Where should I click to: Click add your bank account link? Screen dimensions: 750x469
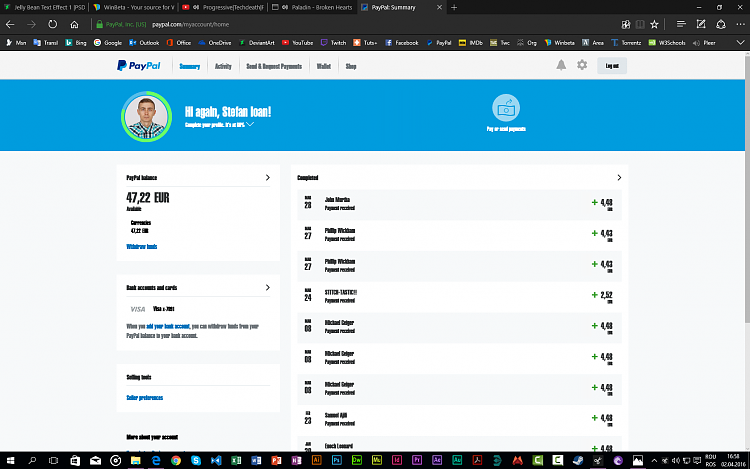tap(168, 327)
